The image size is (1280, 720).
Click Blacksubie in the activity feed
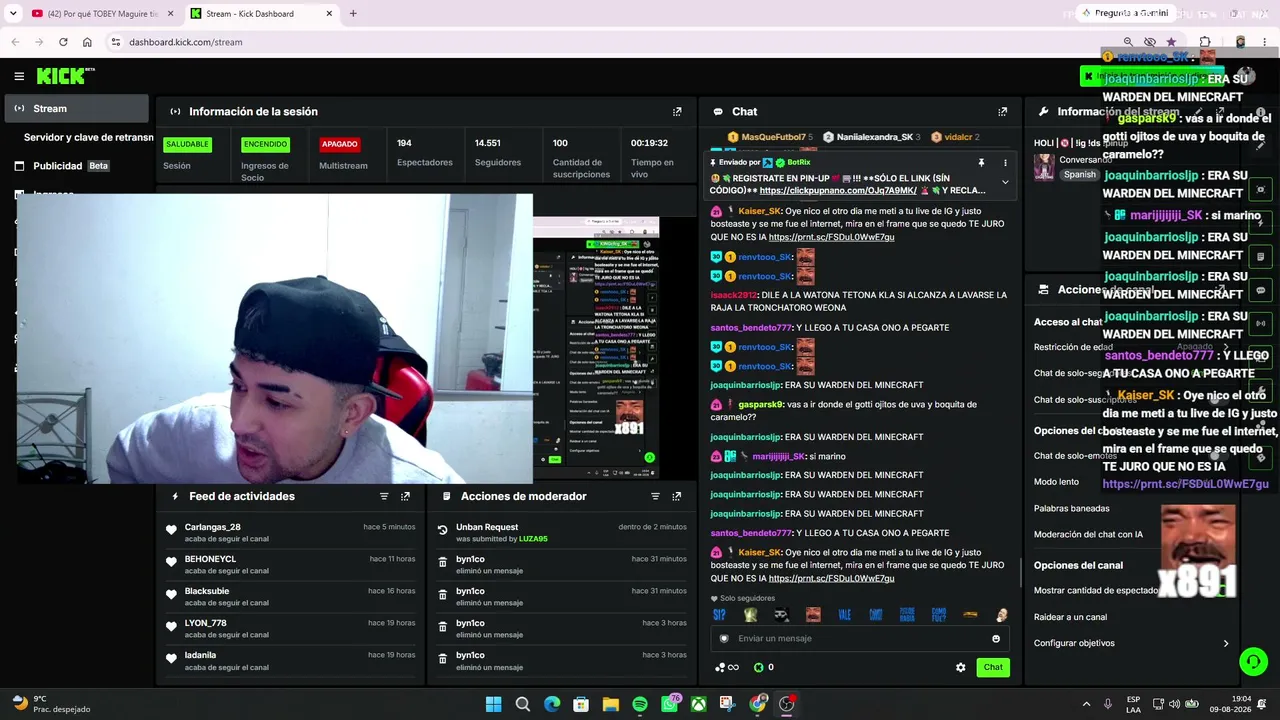207,591
